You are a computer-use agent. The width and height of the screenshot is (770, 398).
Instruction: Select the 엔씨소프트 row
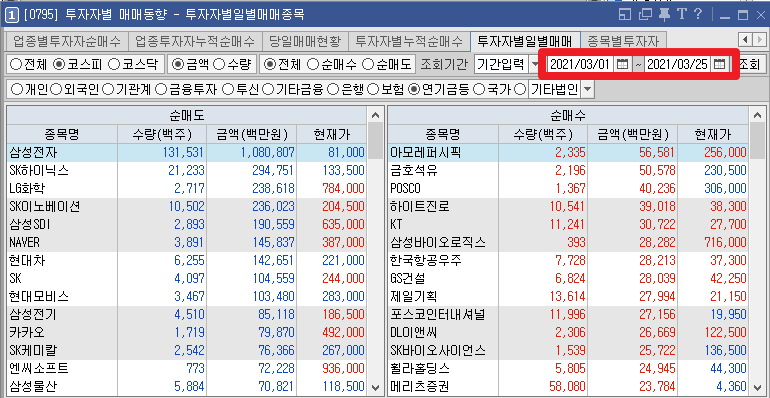[187, 369]
